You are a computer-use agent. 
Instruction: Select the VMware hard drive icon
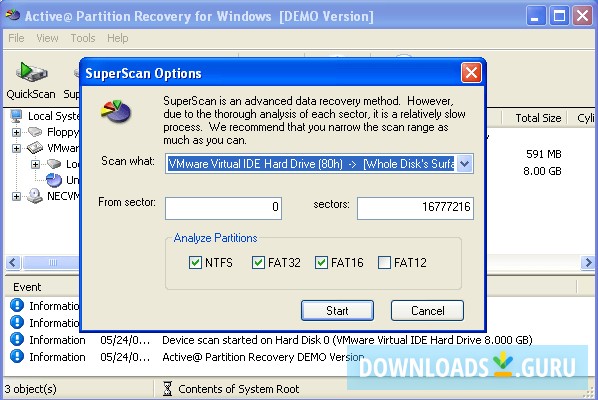[x=35, y=148]
